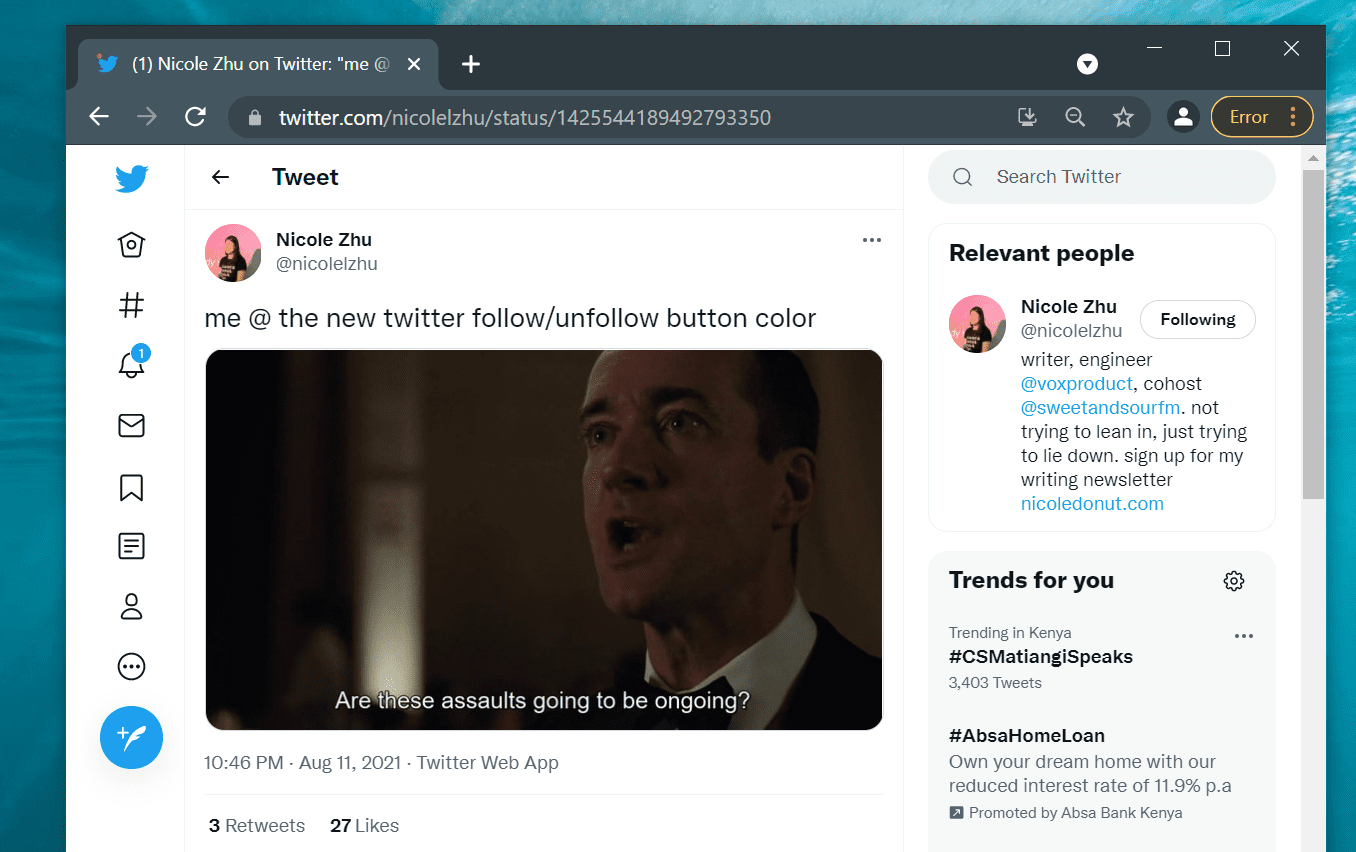
Task: Open the Lists icon in sidebar
Action: 131,546
